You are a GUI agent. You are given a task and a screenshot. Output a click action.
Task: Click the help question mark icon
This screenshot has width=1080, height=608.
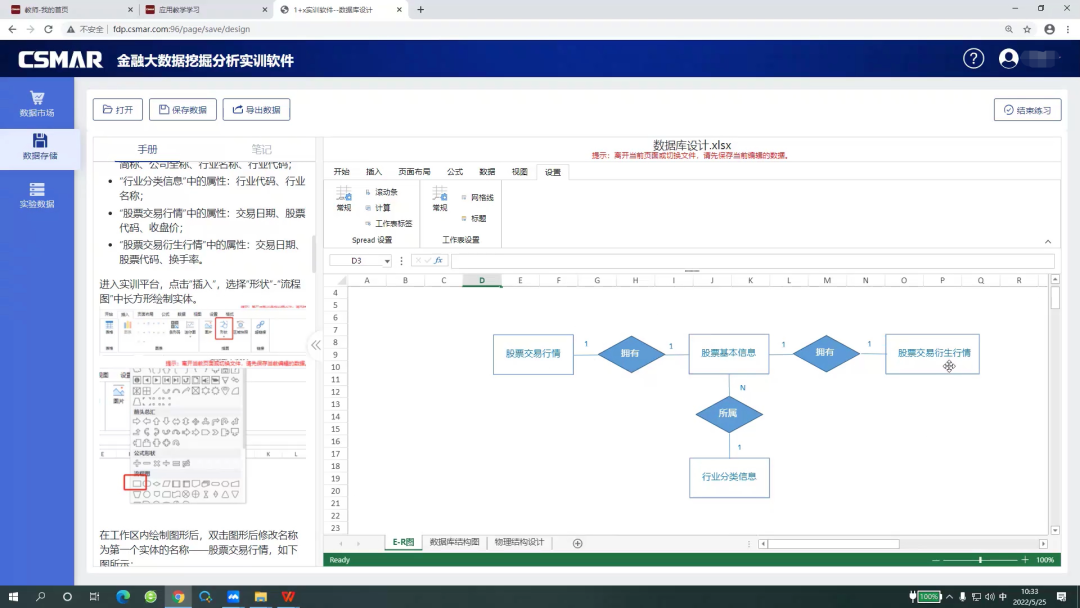coord(973,59)
